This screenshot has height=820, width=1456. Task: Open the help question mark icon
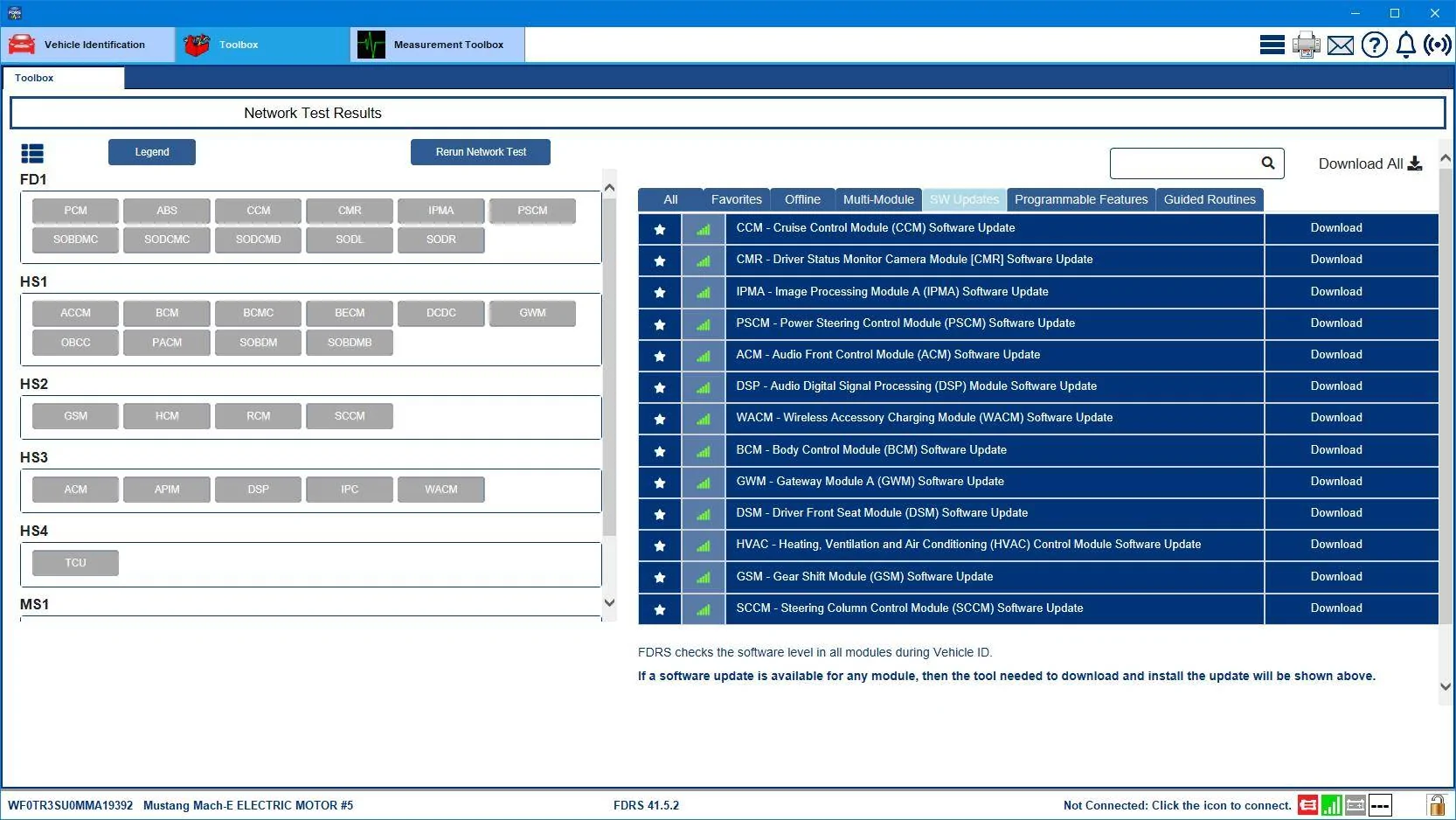[1375, 45]
